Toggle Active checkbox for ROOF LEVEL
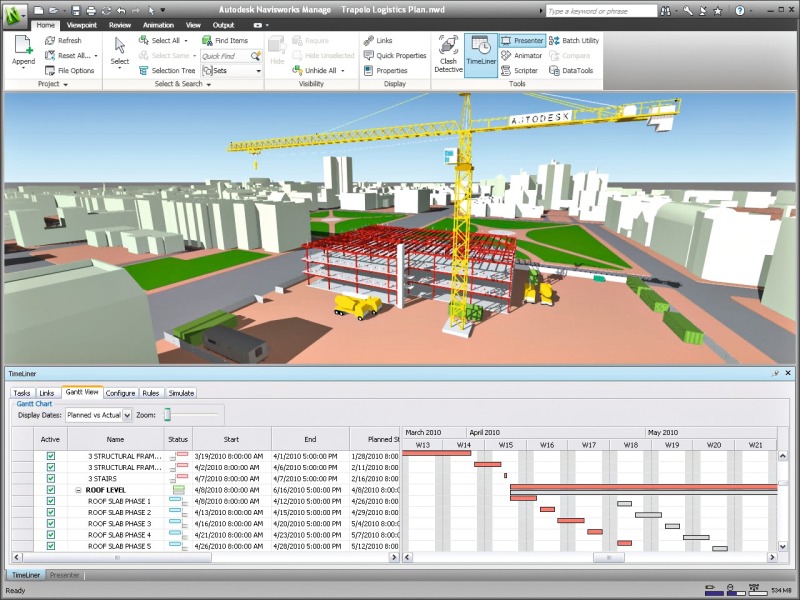 [51, 490]
